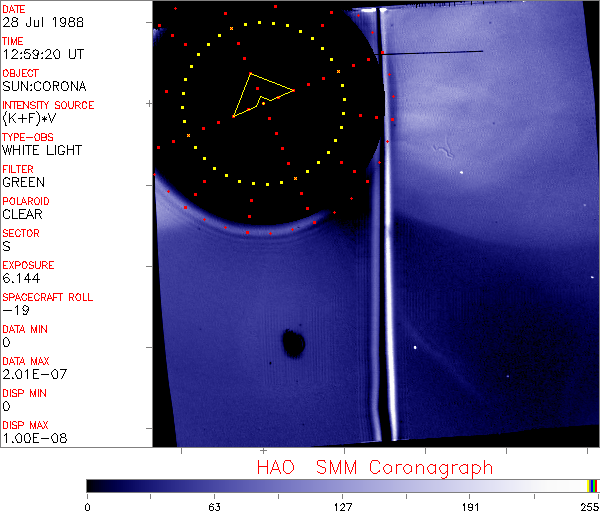600x512 pixels.
Task: Click the INTENSITY SOURCE label
Action: click(48, 105)
